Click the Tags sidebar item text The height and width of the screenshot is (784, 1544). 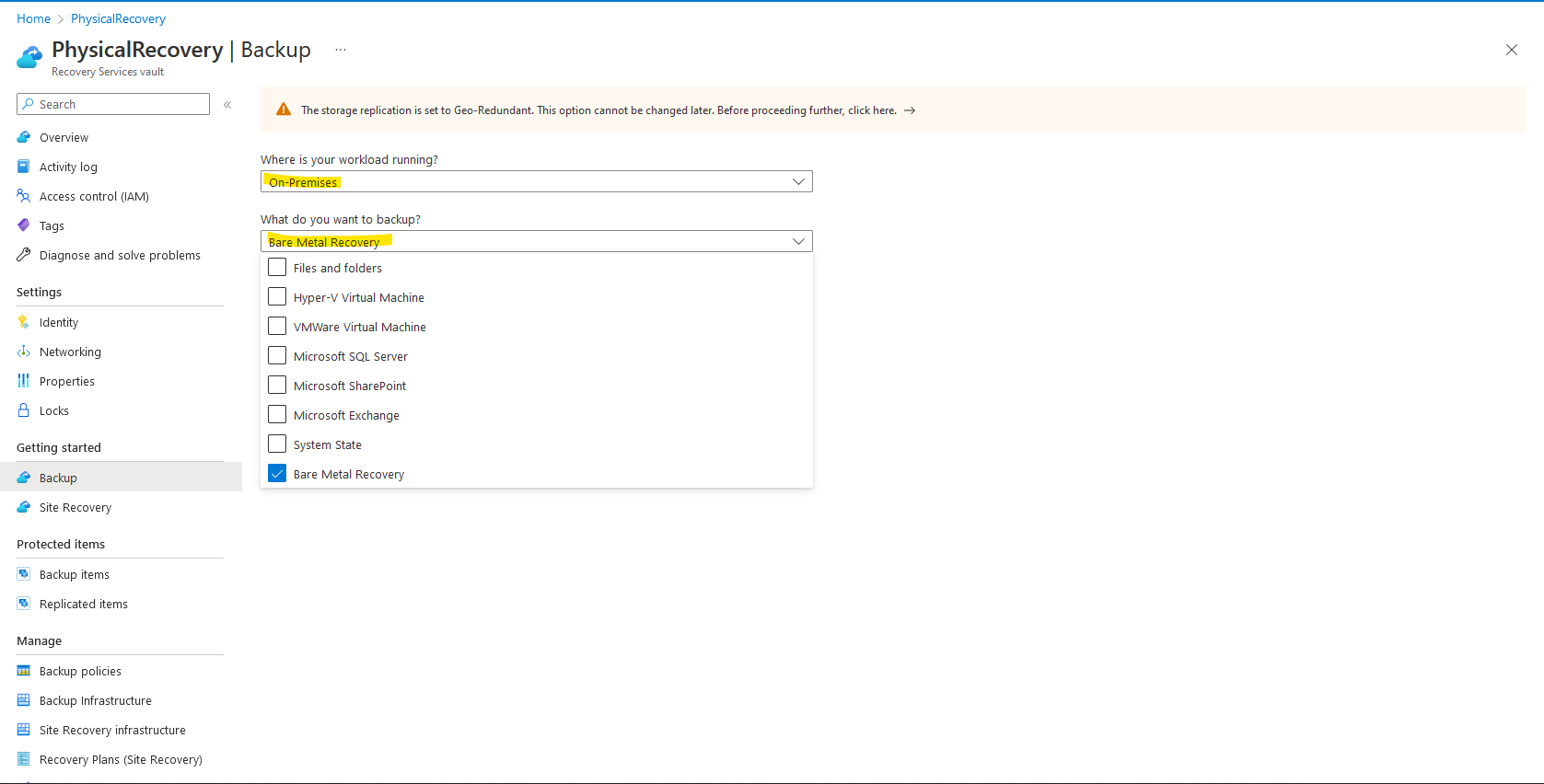pyautogui.click(x=52, y=226)
